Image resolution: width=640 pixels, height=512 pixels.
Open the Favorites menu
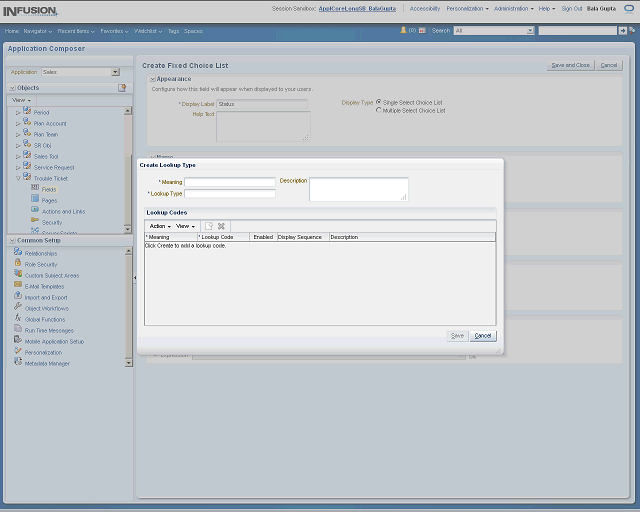[x=114, y=31]
